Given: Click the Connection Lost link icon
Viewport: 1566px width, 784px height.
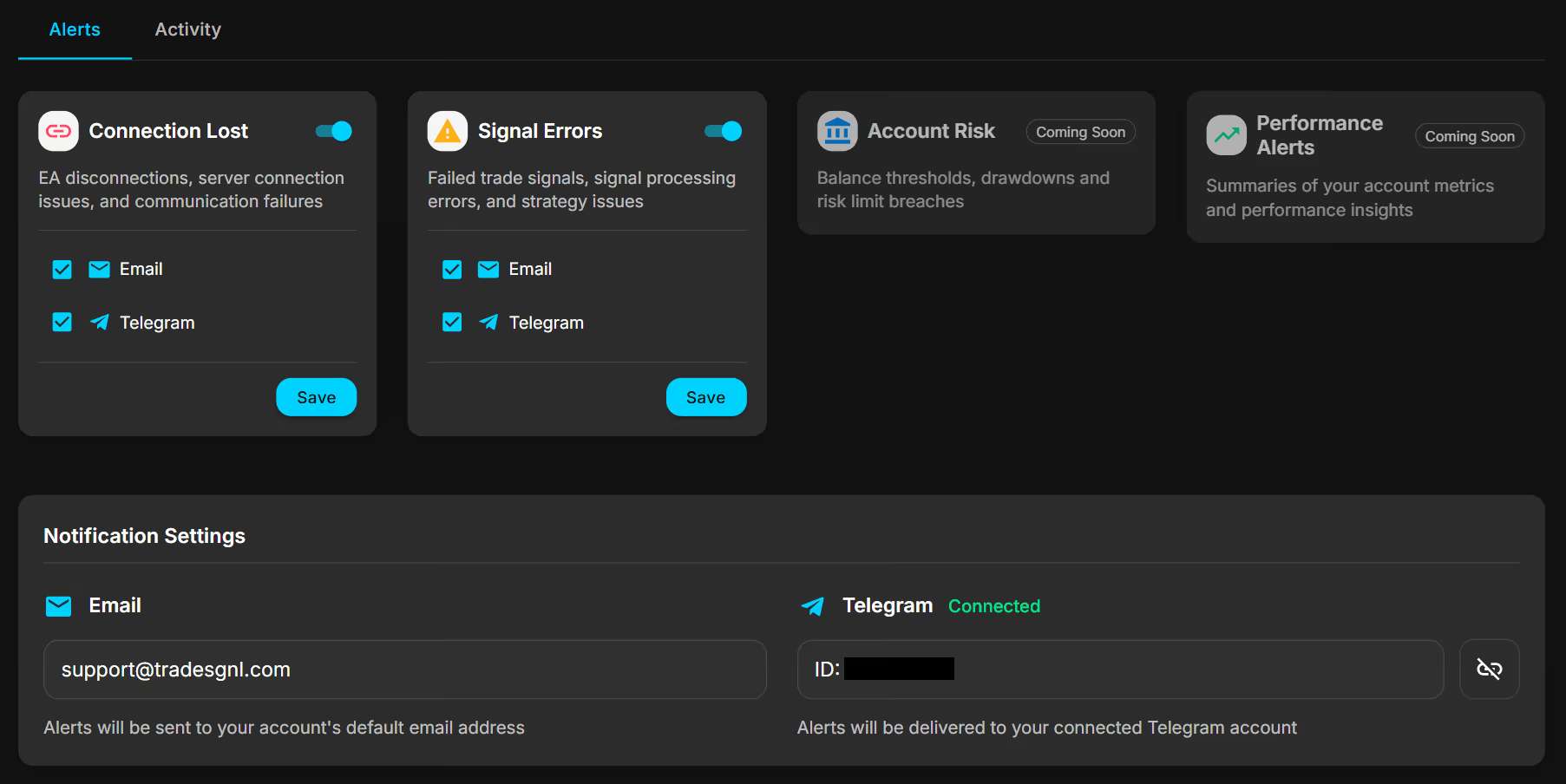Looking at the screenshot, I should pyautogui.click(x=58, y=131).
